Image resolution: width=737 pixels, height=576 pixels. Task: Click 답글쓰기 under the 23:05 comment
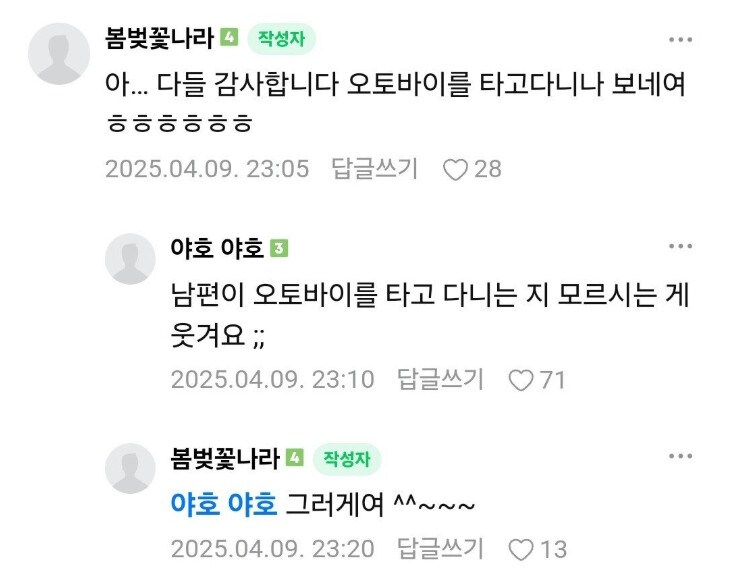tap(375, 169)
